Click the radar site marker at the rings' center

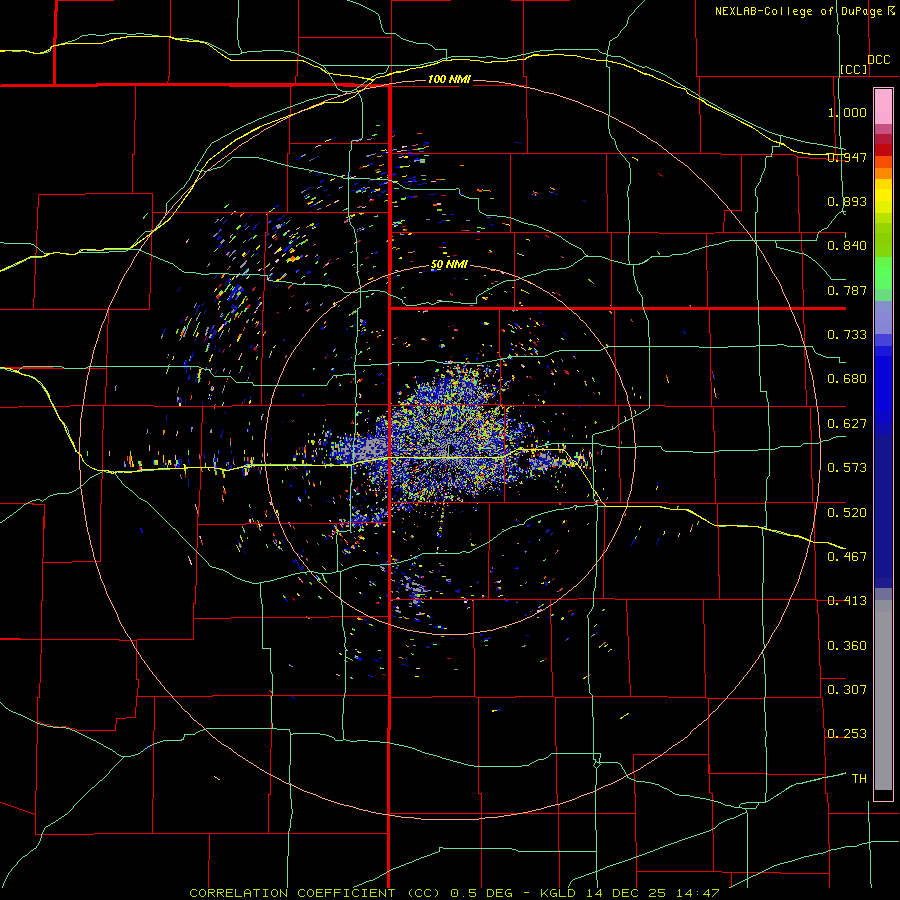449,451
